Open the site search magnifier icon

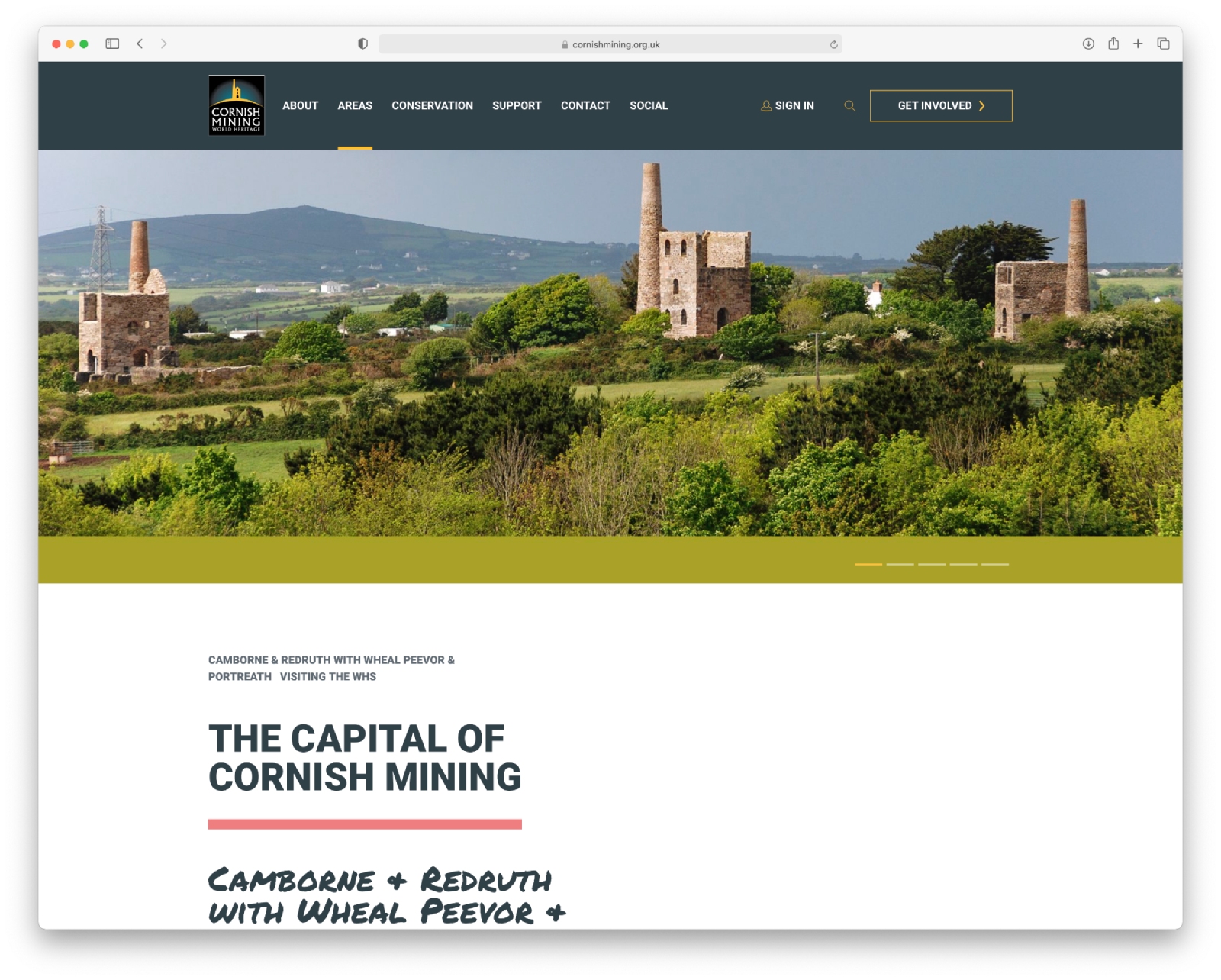[849, 106]
